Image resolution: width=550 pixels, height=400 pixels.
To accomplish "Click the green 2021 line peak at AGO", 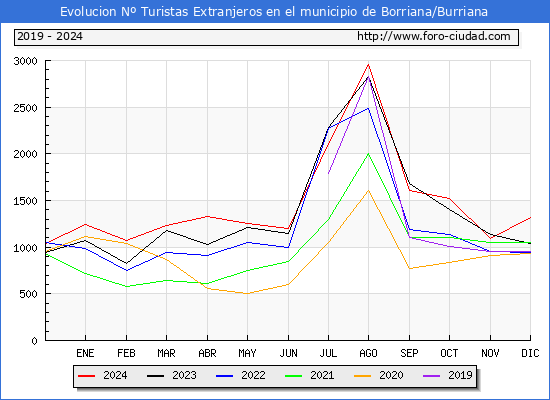I will click(368, 154).
